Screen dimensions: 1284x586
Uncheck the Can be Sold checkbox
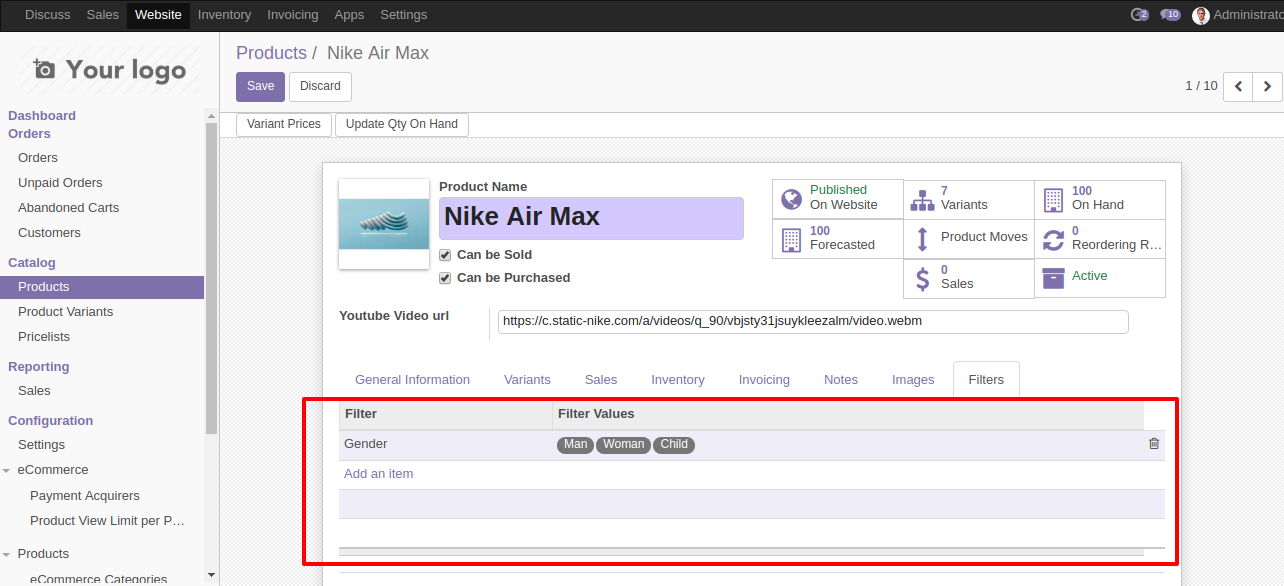click(445, 255)
